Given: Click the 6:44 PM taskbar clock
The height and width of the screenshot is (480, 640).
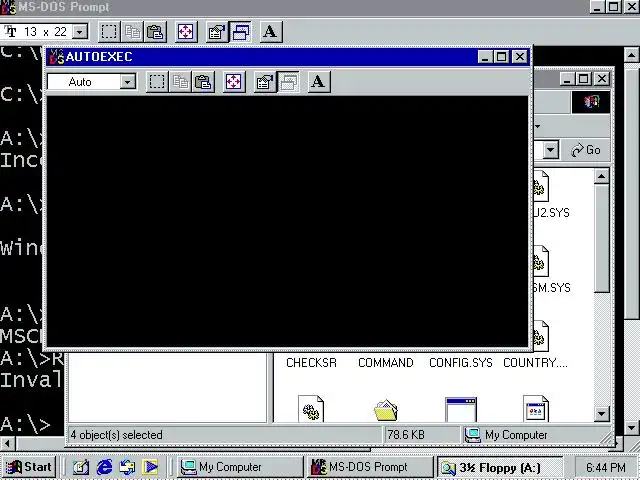Looking at the screenshot, I should 605,467.
